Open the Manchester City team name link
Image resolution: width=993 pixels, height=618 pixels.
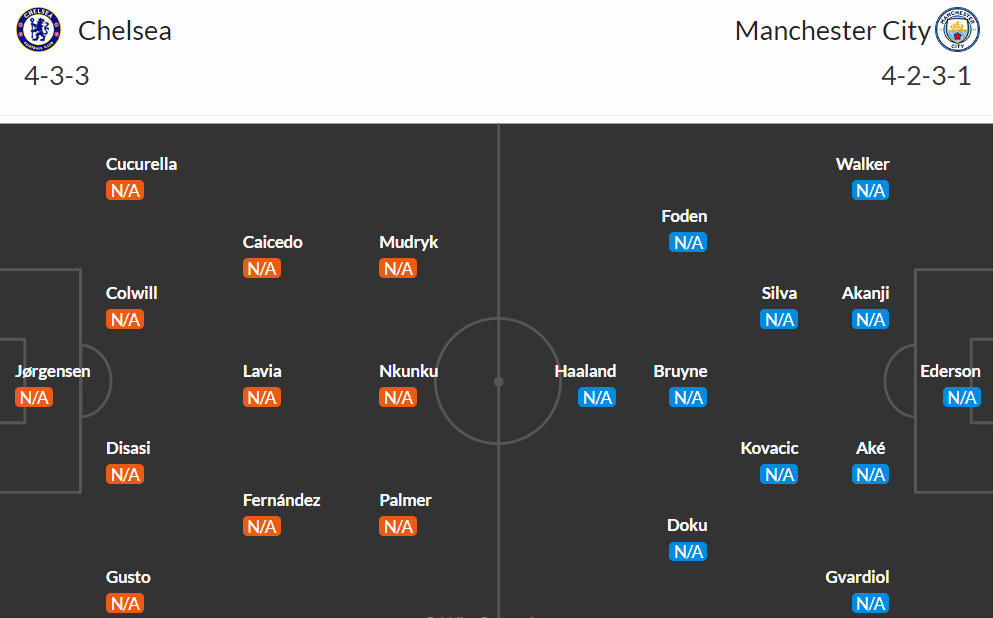832,30
